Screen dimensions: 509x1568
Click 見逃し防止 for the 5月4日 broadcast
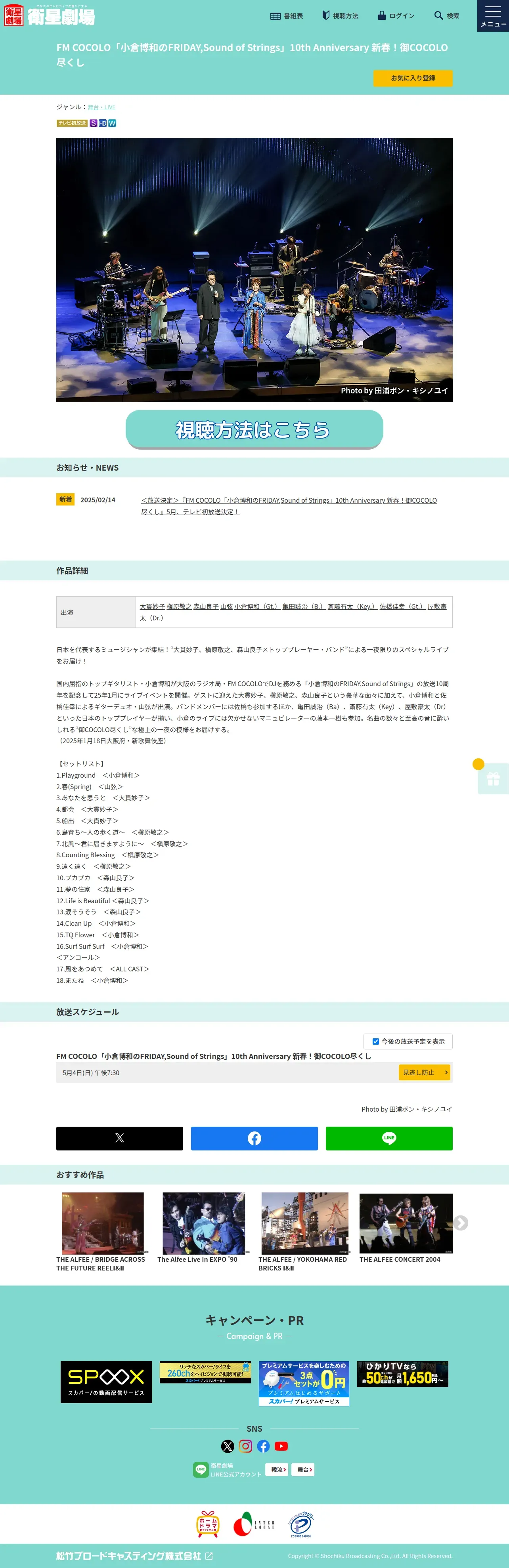click(x=425, y=1072)
